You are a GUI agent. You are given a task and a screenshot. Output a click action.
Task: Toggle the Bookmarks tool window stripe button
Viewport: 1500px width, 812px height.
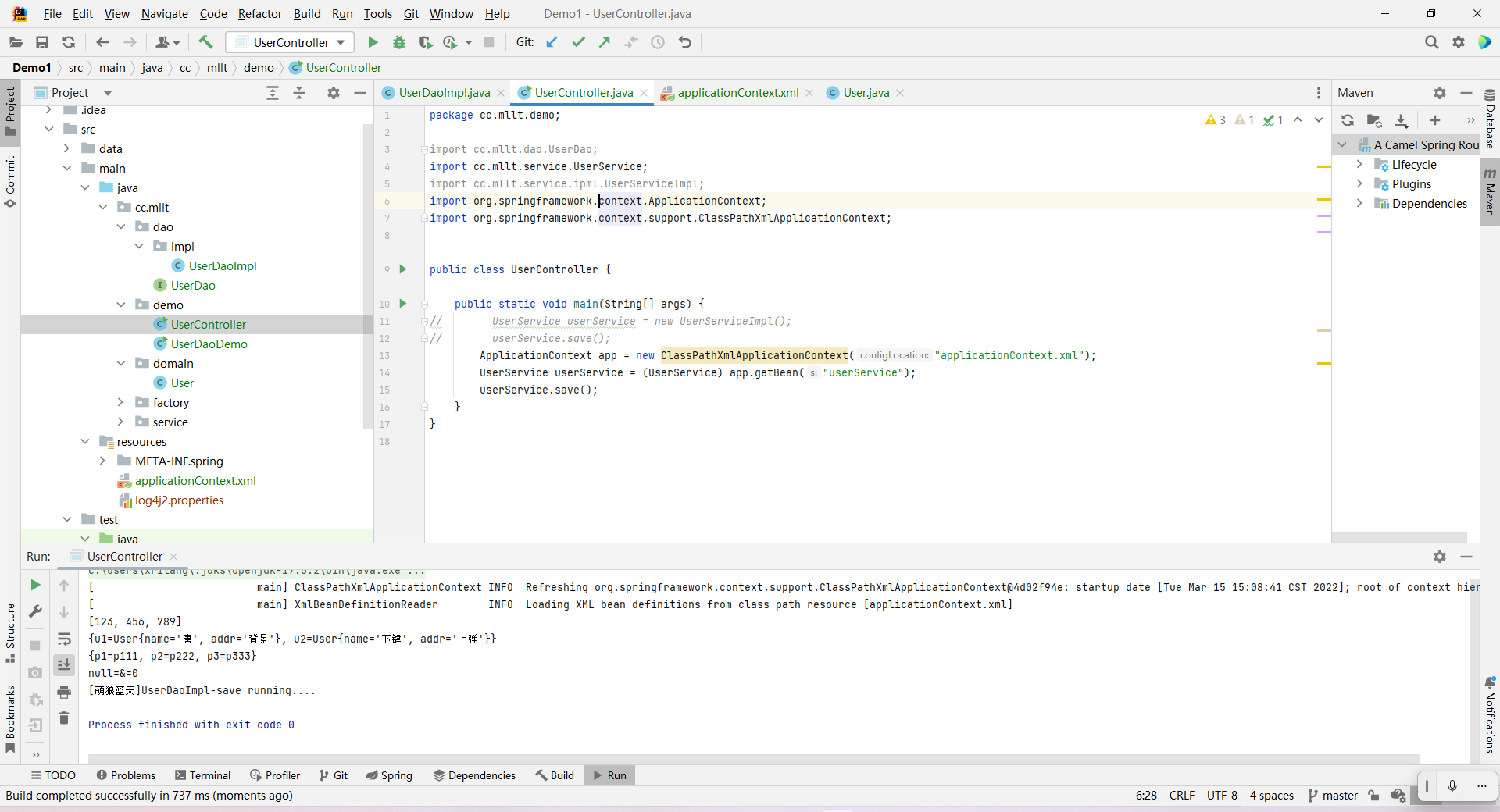tap(10, 720)
